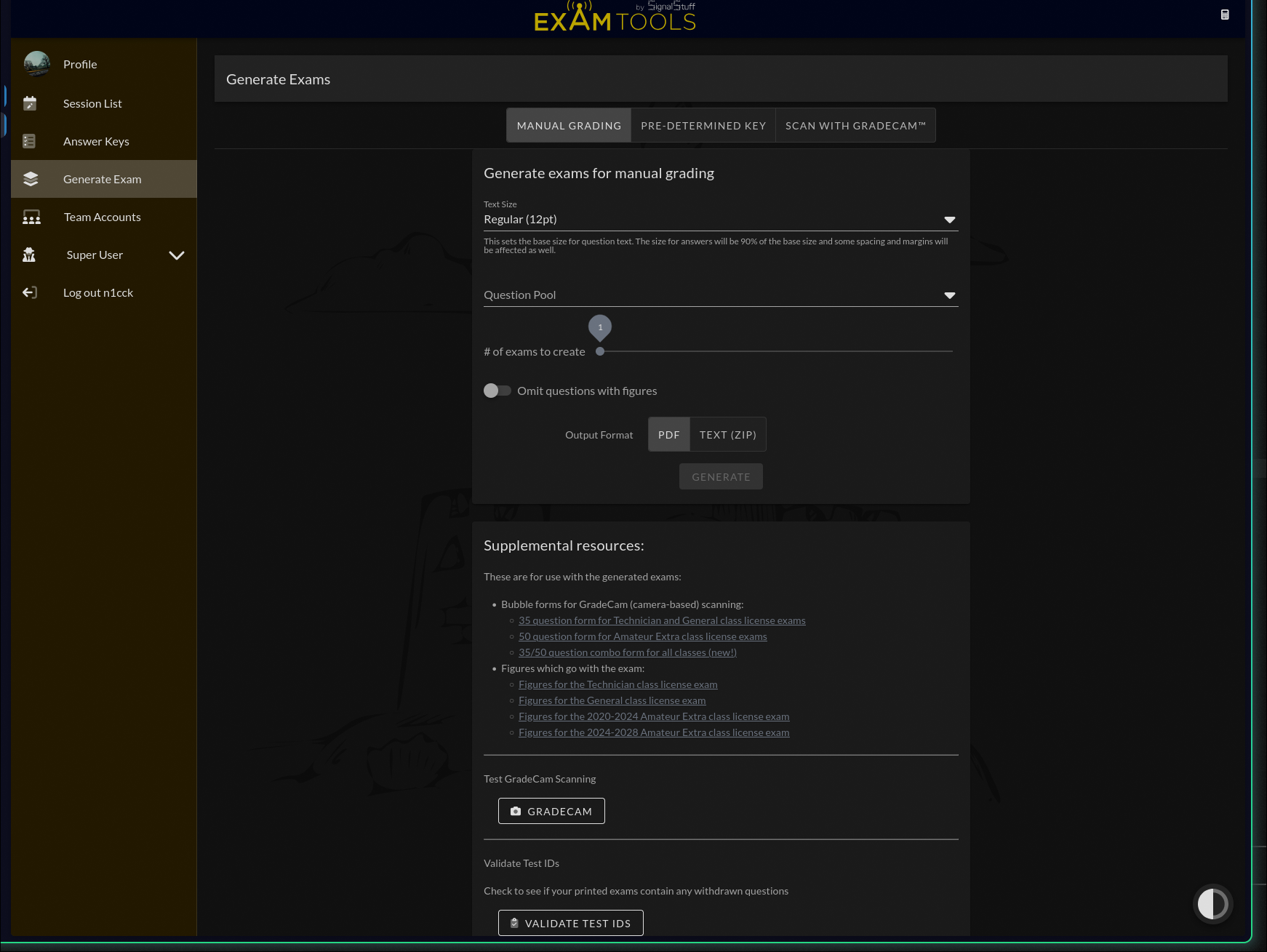1267x952 pixels.
Task: Click Log out n1cck
Action: tap(104, 292)
